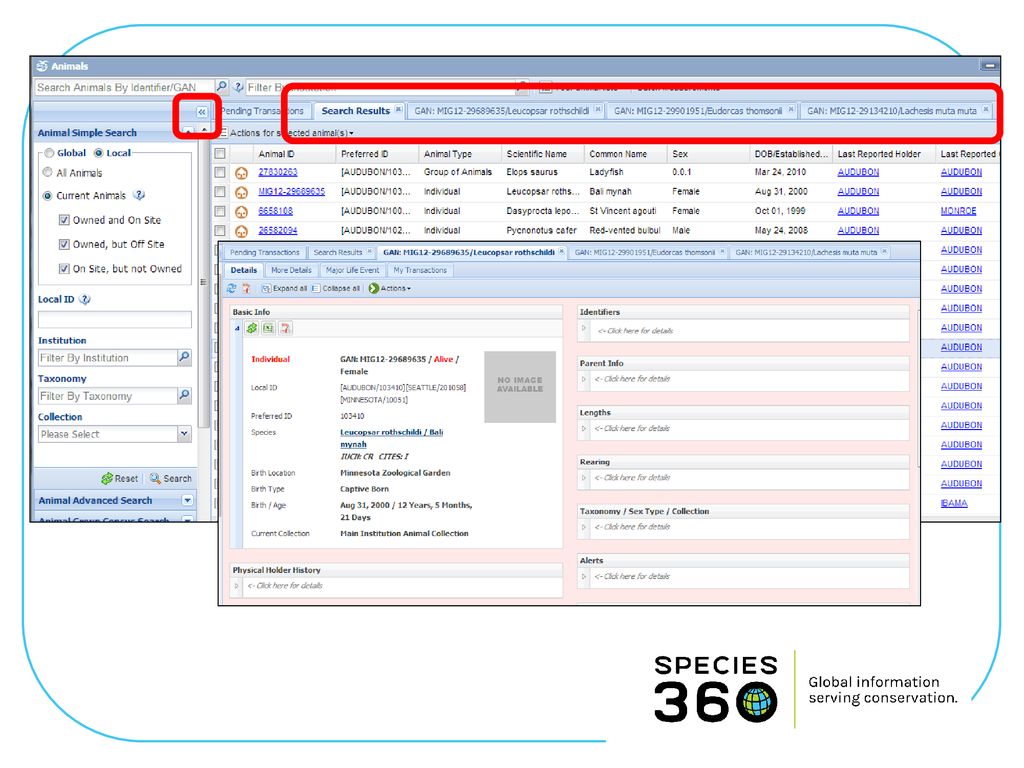Expand the Lengths section details
The height and width of the screenshot is (768, 1024).
click(584, 428)
